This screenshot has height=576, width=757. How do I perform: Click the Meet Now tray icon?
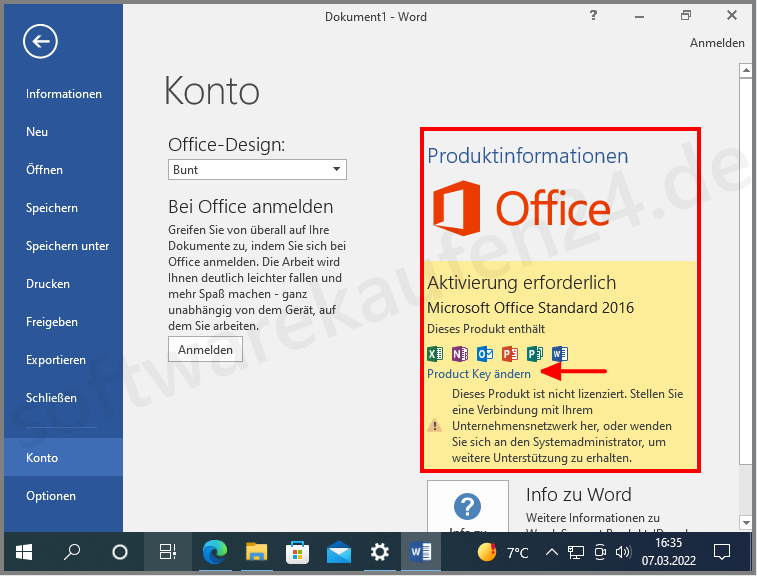tap(600, 552)
